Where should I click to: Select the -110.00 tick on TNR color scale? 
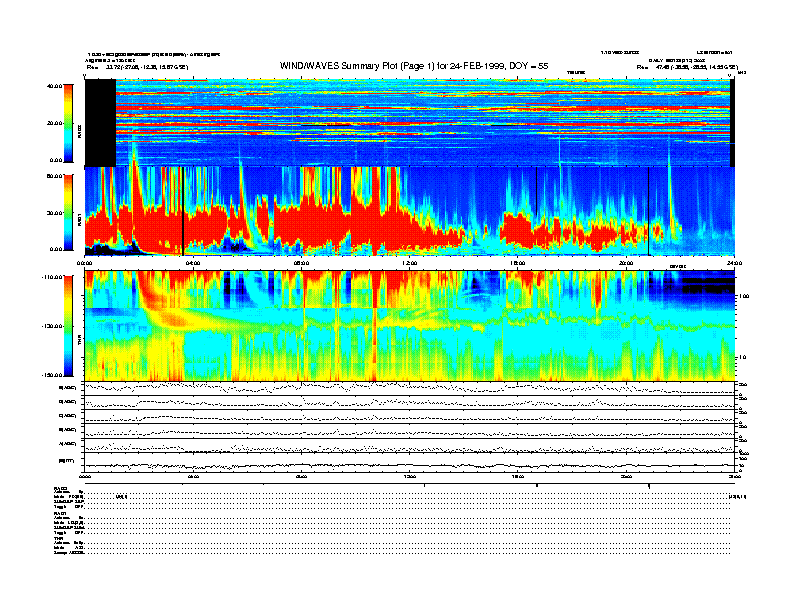click(52, 277)
